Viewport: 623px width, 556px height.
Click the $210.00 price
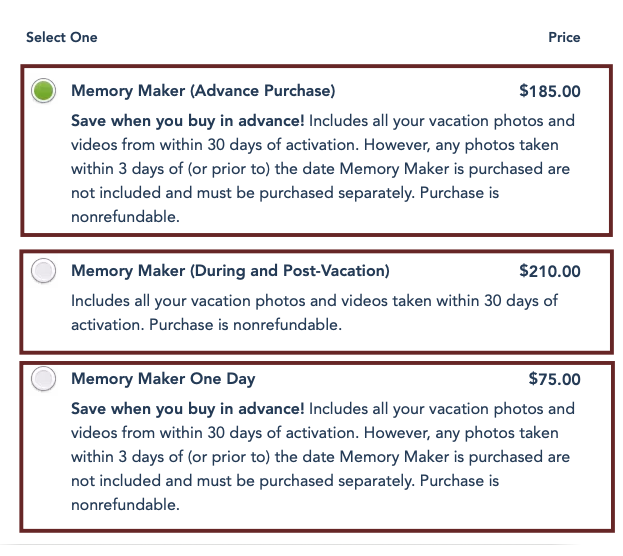tap(549, 271)
